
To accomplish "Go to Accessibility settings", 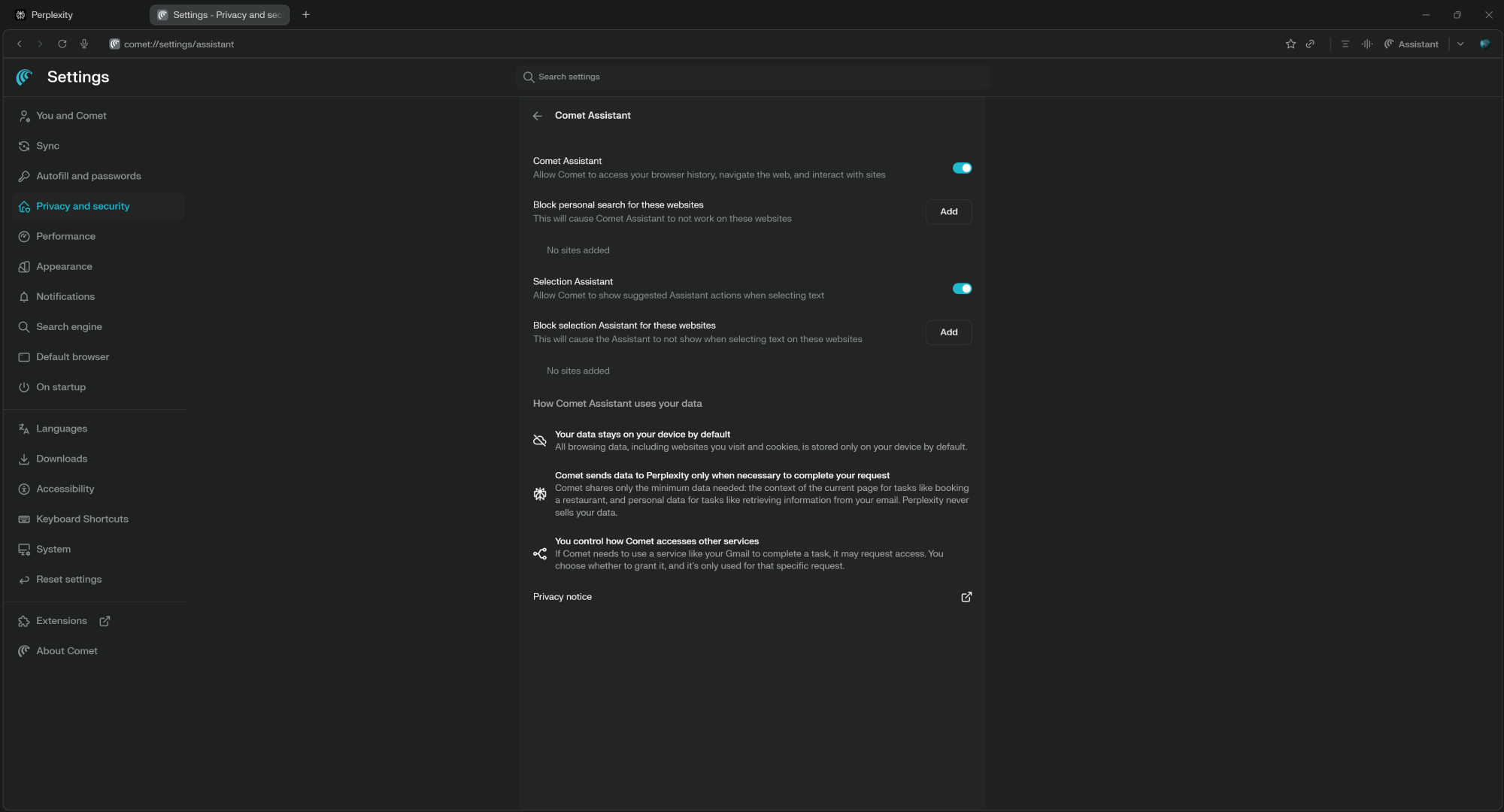I will (98, 489).
